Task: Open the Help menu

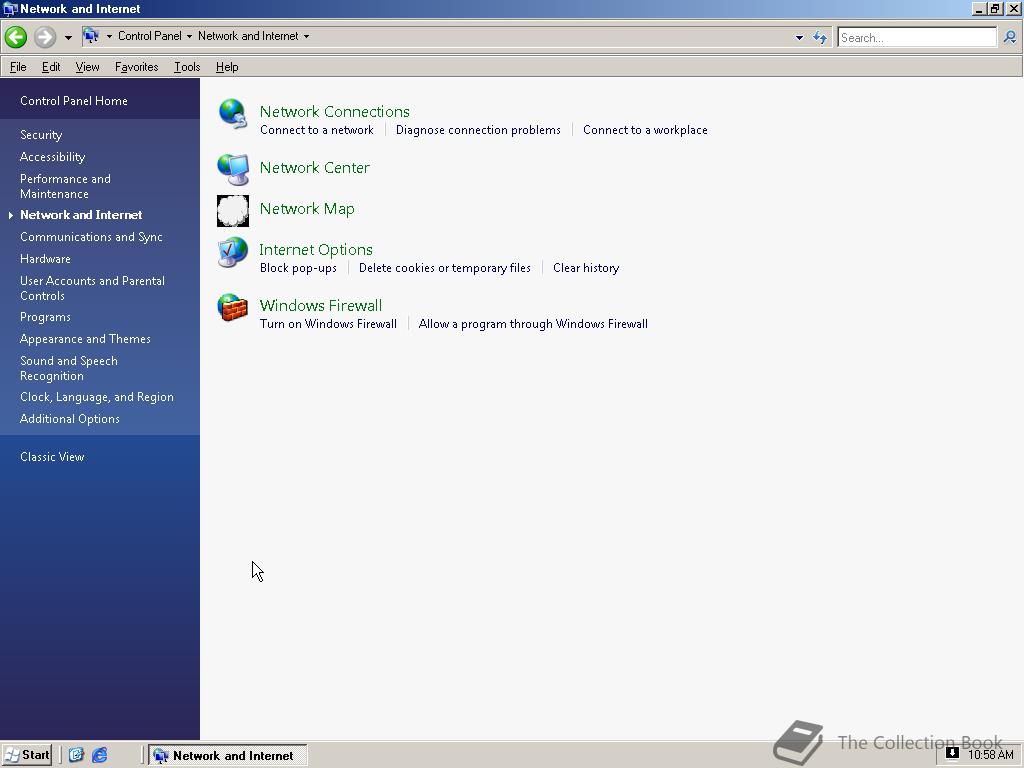Action: tap(227, 67)
